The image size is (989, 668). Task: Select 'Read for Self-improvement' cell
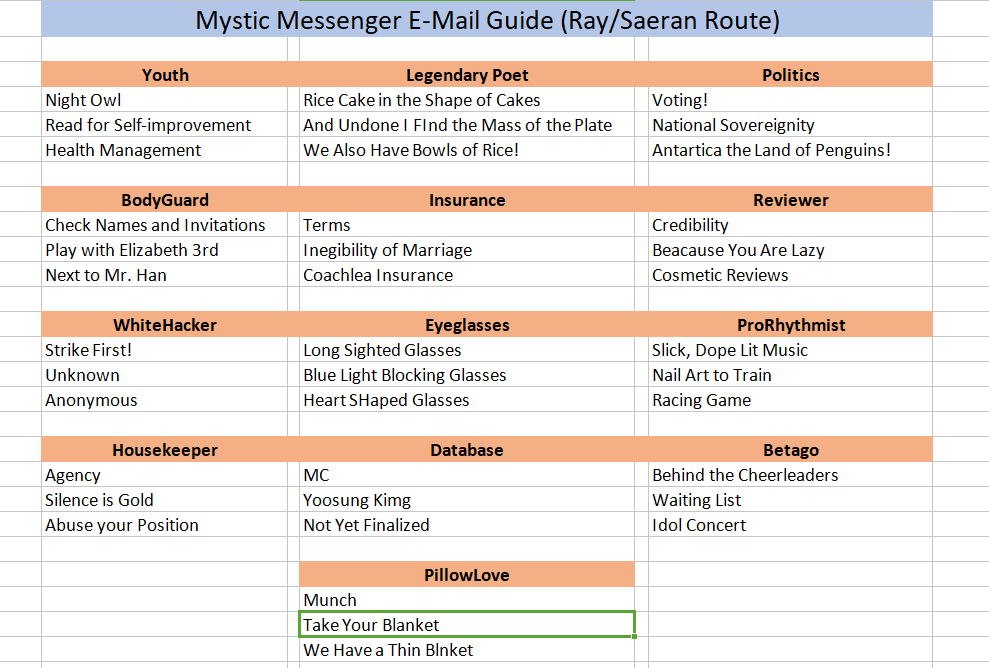click(x=165, y=125)
